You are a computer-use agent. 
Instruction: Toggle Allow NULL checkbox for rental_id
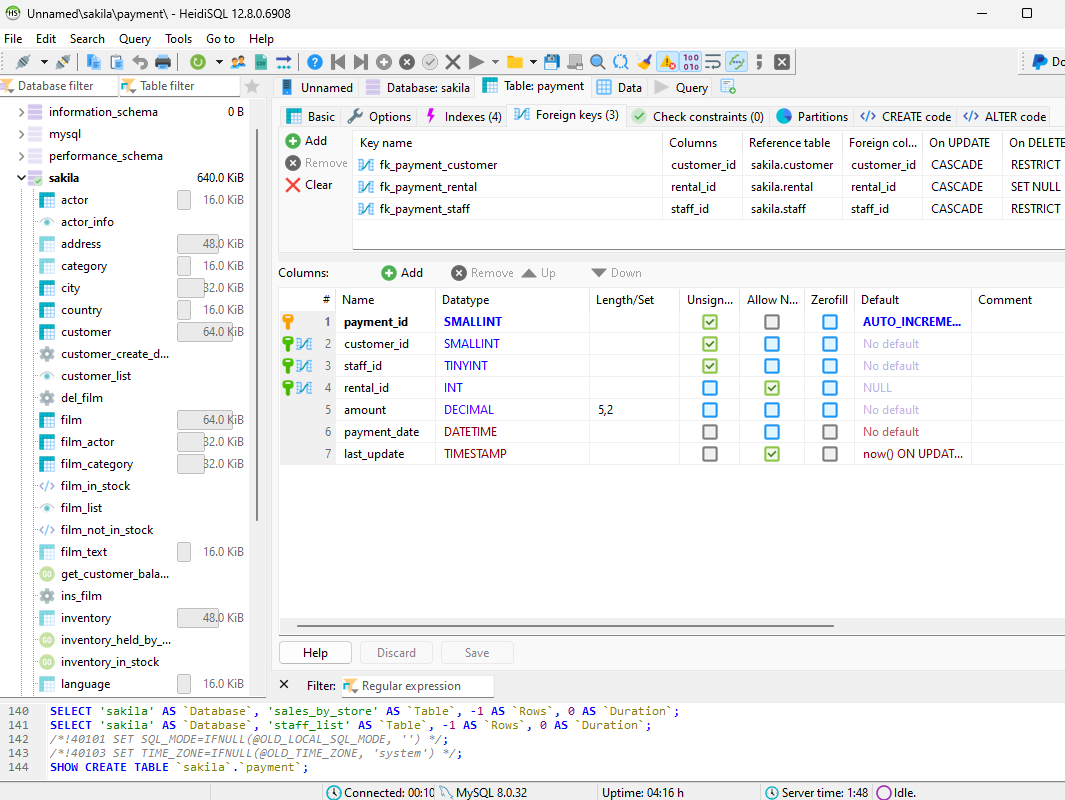772,388
